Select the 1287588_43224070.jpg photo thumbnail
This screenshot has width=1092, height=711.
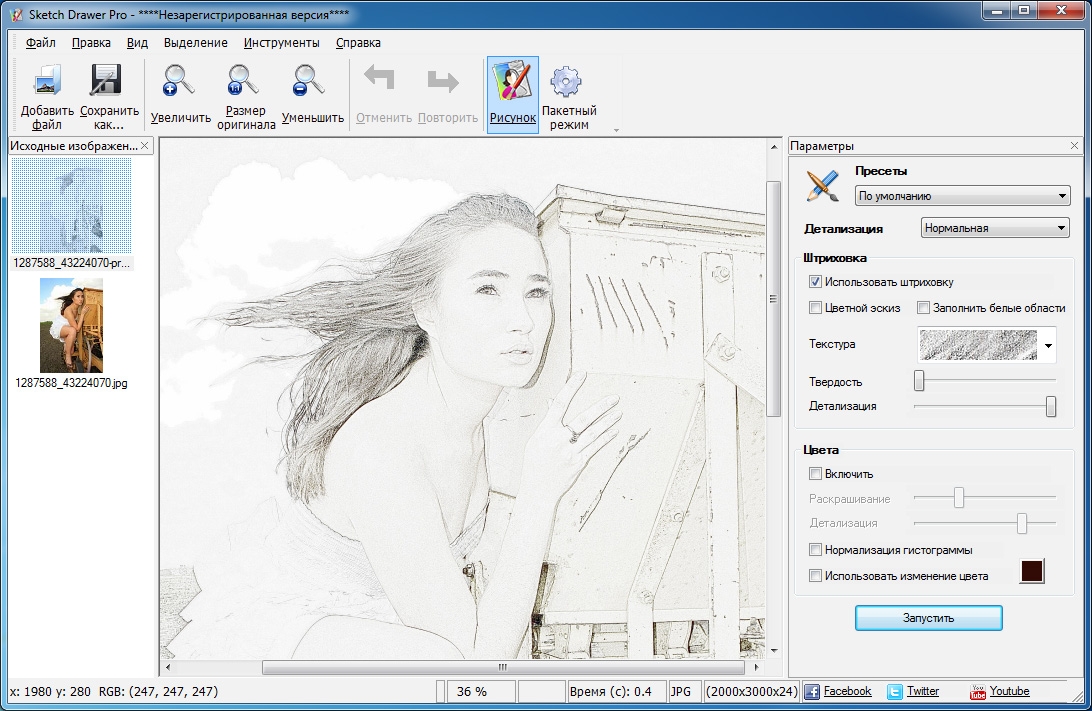coord(71,325)
